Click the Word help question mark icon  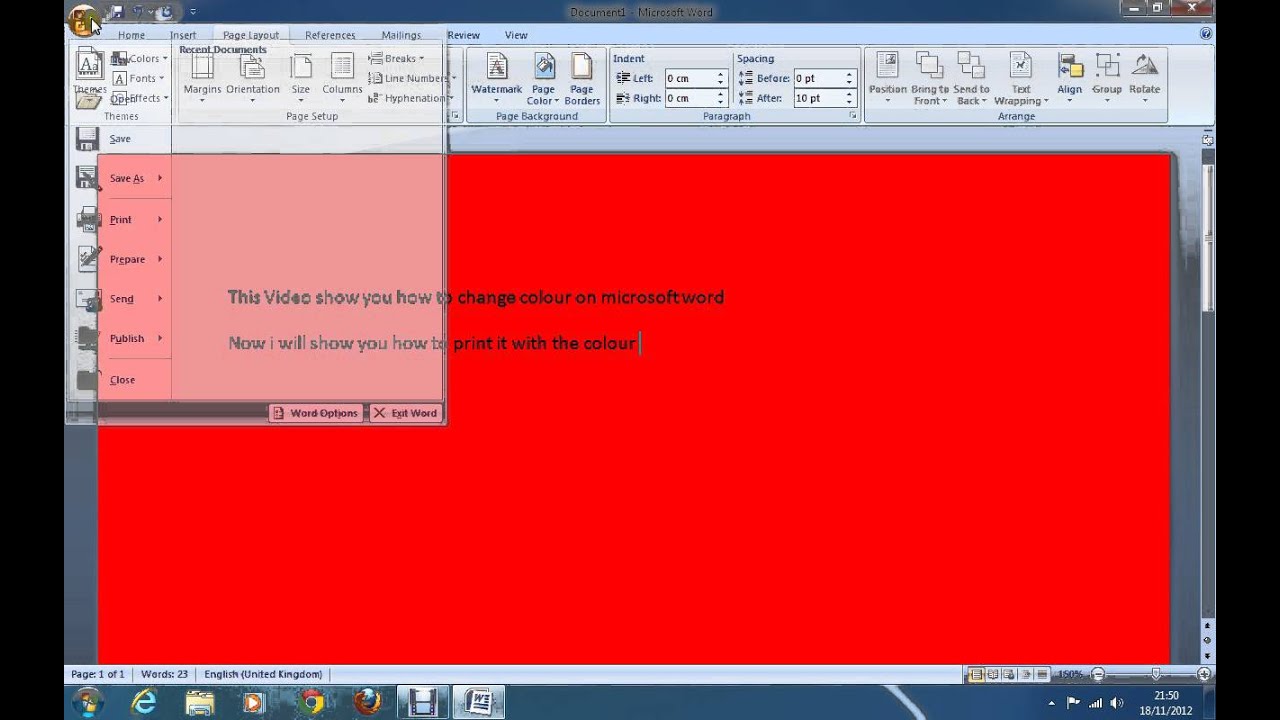click(1205, 34)
